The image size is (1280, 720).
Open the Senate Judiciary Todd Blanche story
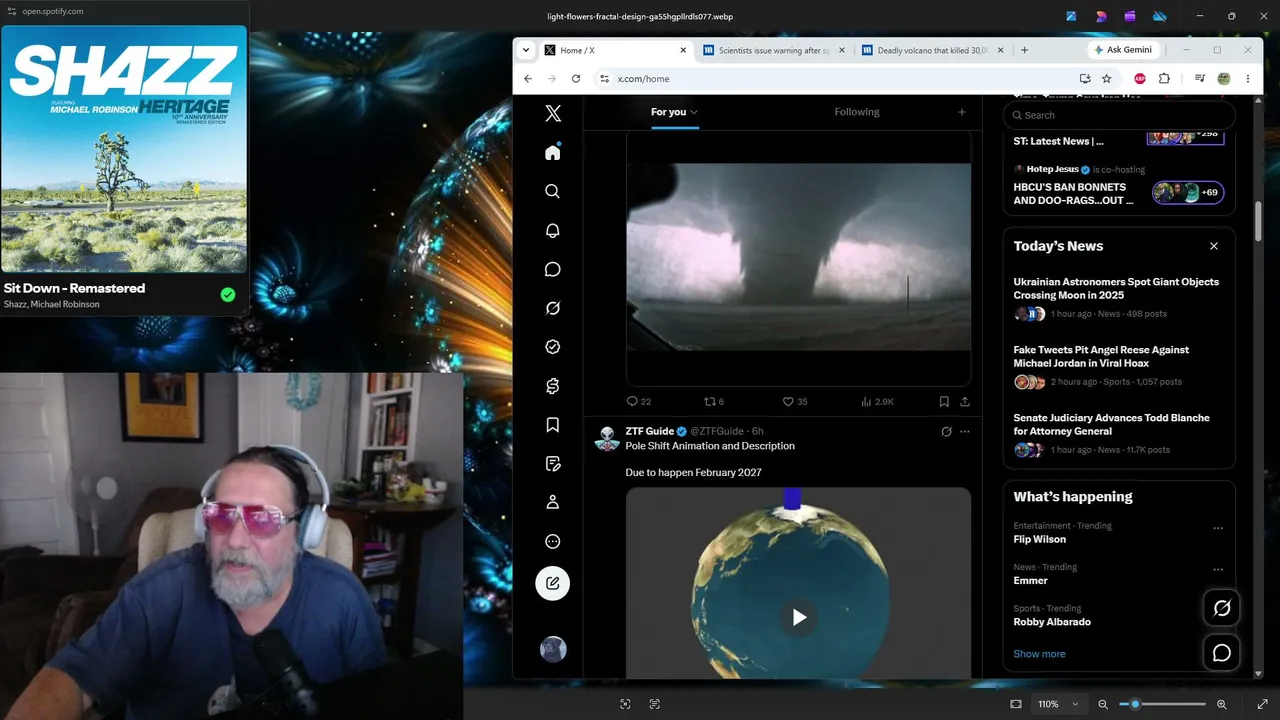(x=1119, y=434)
